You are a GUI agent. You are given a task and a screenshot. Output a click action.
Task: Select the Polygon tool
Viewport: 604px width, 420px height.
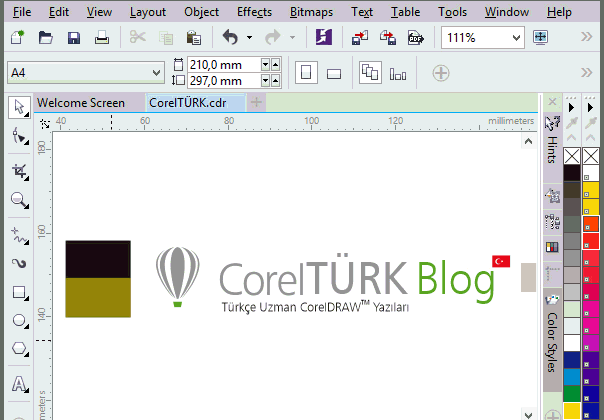(x=19, y=349)
